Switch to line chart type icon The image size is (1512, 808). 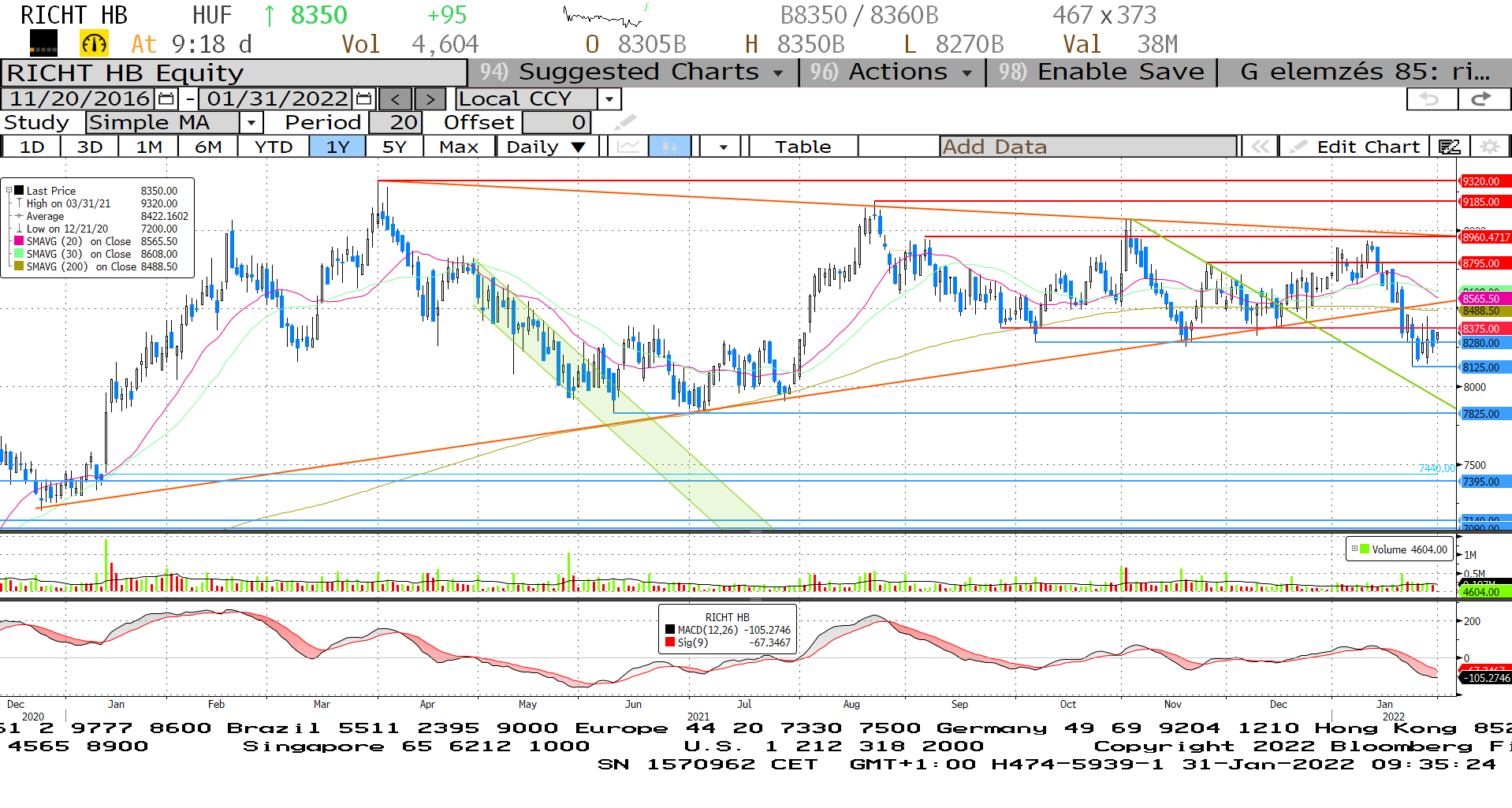click(628, 147)
